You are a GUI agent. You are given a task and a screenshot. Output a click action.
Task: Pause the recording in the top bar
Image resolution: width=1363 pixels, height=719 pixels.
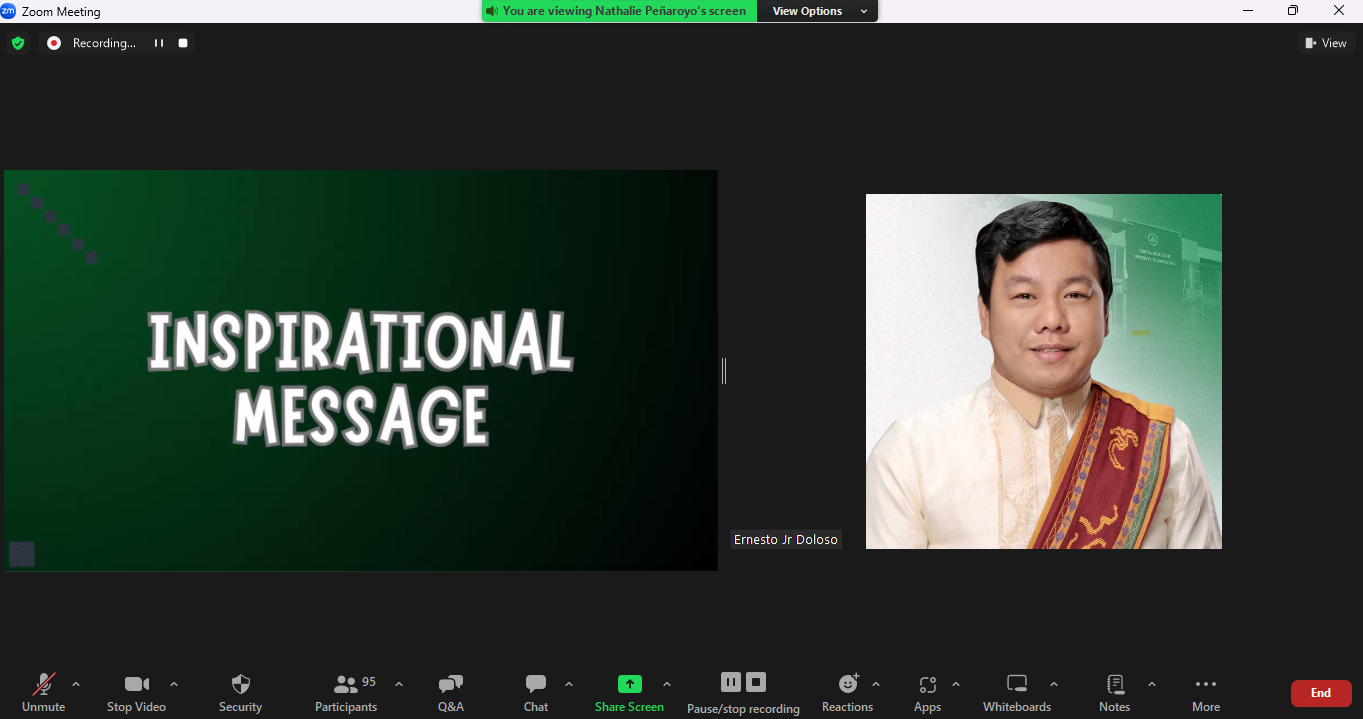tap(158, 43)
